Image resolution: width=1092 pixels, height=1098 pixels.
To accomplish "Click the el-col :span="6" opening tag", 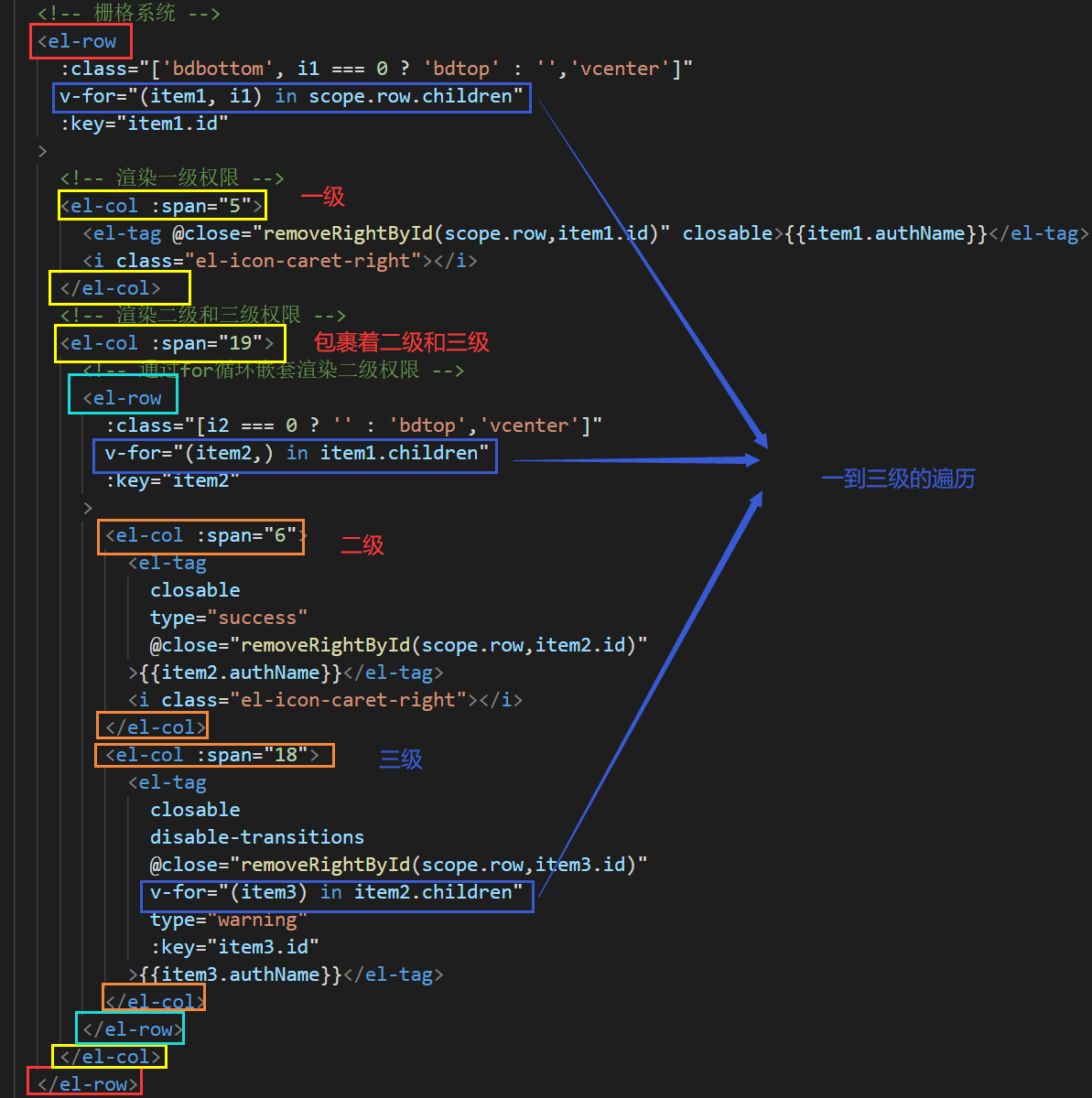I will [x=201, y=536].
